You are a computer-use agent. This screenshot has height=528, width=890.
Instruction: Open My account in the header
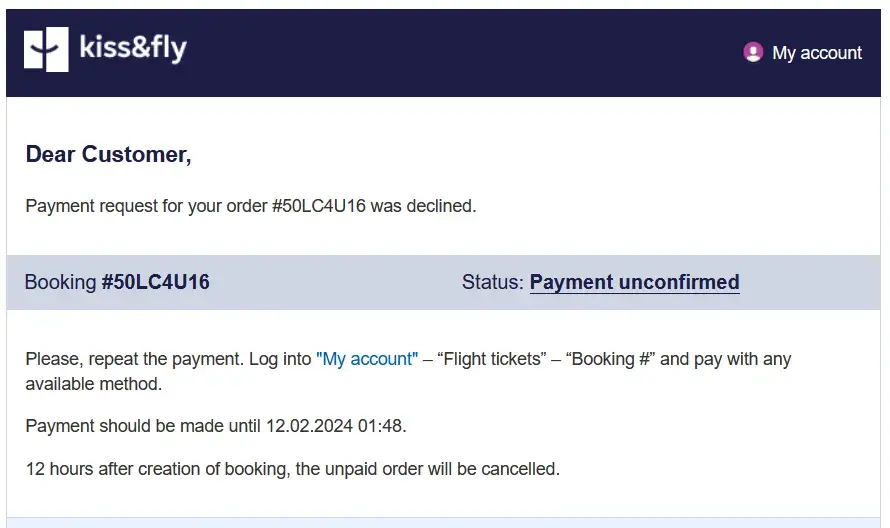[x=816, y=53]
